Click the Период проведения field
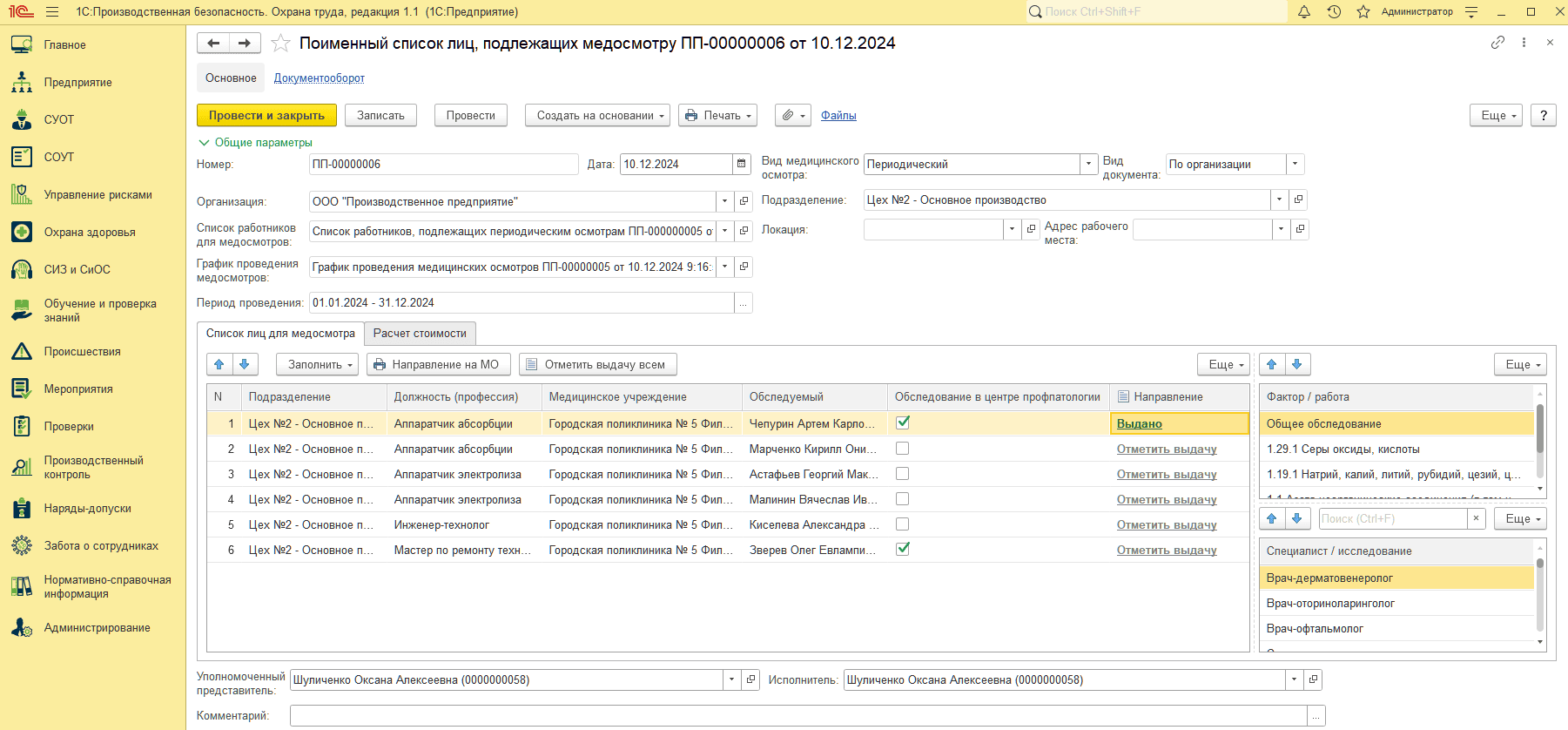The width and height of the screenshot is (1568, 730). (522, 302)
